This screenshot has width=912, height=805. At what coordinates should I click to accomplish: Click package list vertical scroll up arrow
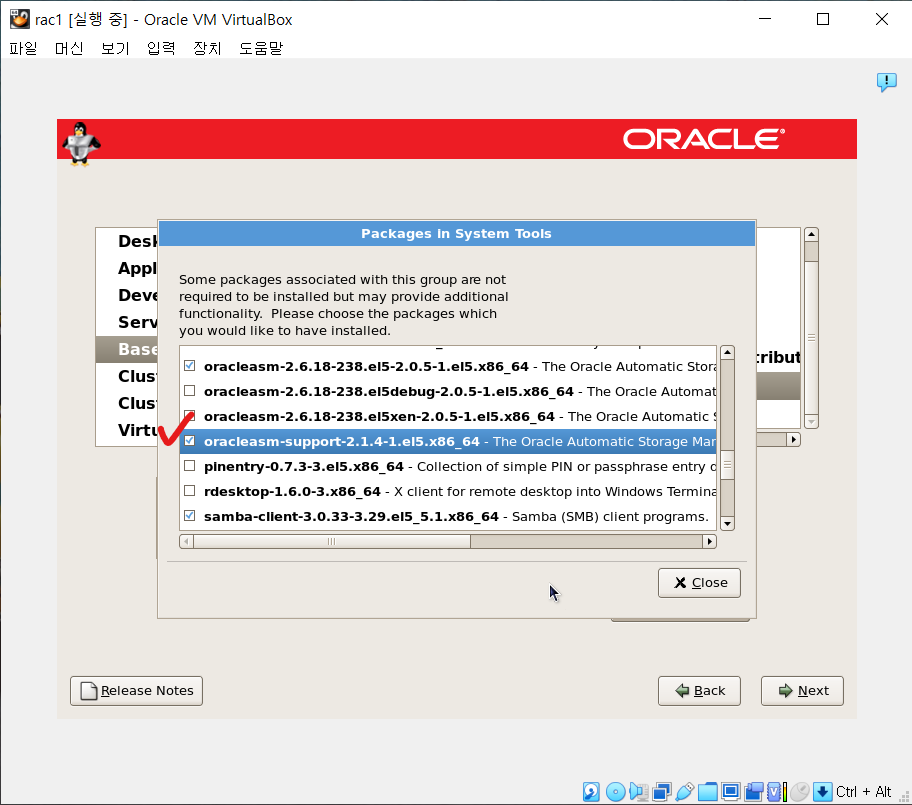[727, 352]
